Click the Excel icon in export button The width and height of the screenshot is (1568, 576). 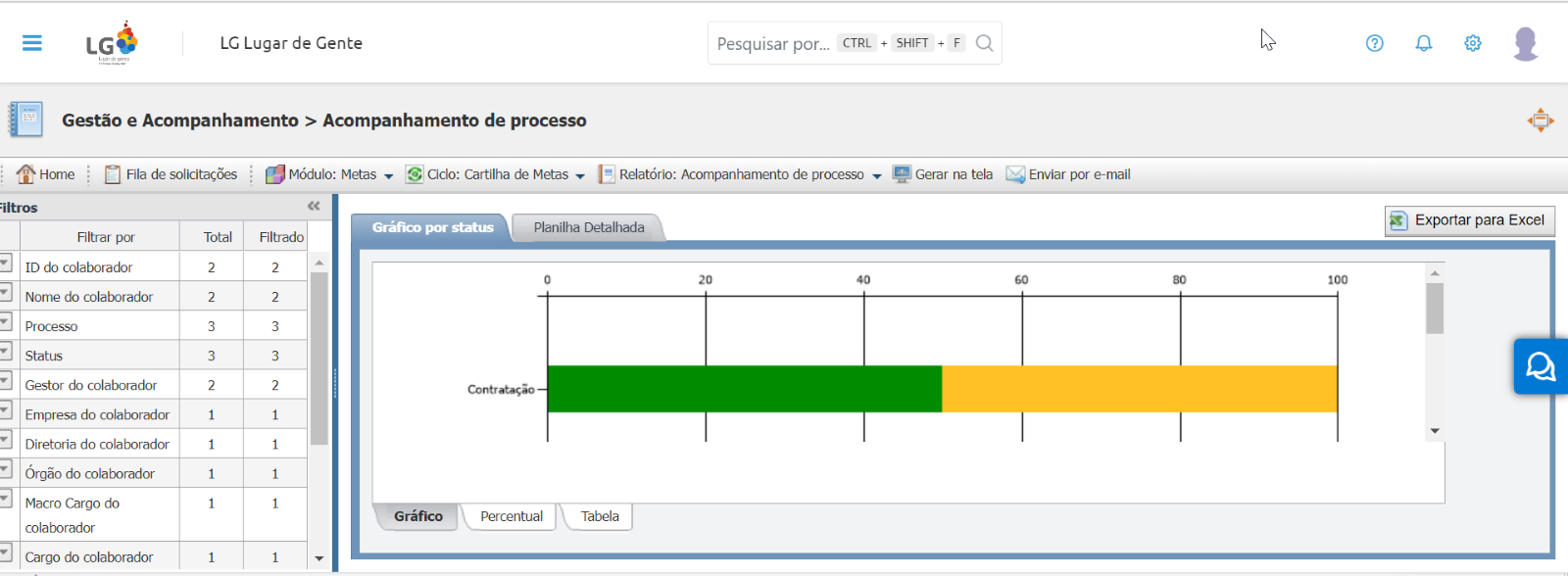[x=1398, y=220]
